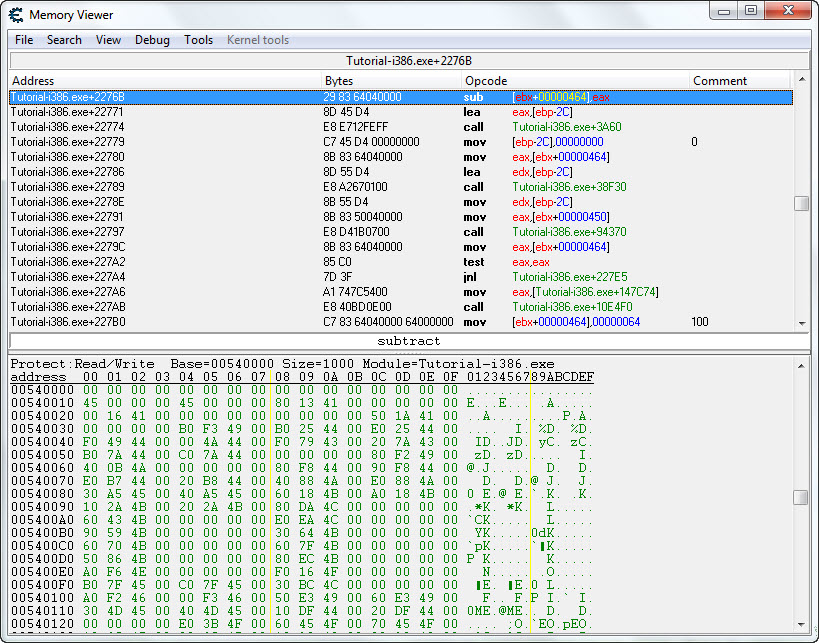Open the File menu
This screenshot has width=819, height=643.
pos(24,40)
